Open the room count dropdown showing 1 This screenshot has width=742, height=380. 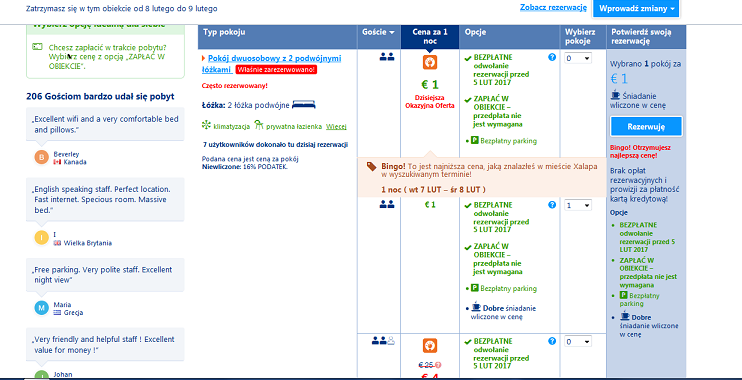578,206
